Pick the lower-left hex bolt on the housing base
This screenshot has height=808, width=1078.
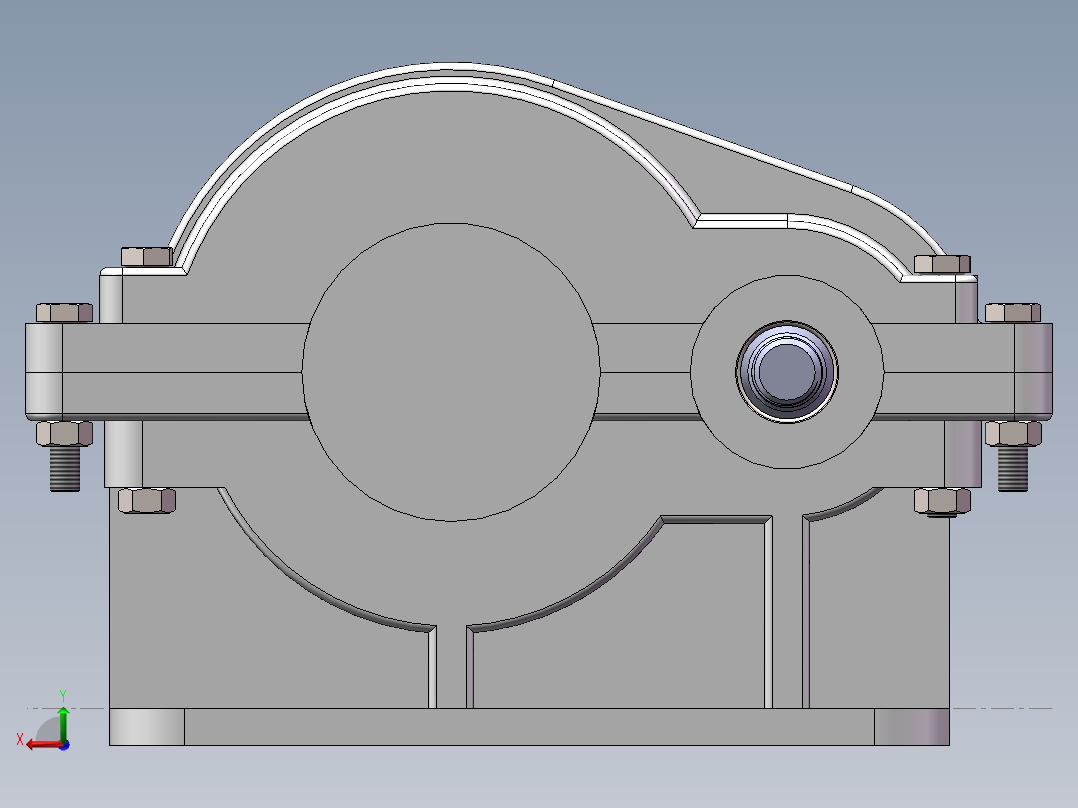point(146,500)
